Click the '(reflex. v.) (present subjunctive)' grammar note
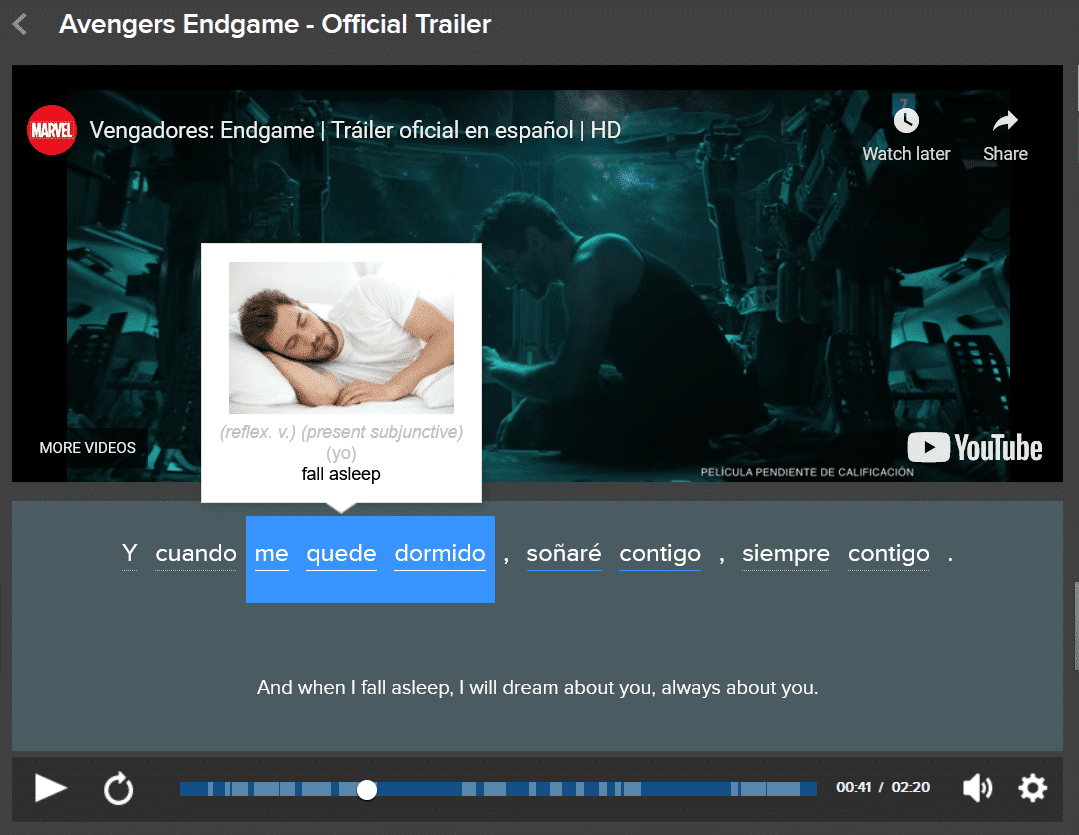The height and width of the screenshot is (835, 1079). (341, 432)
